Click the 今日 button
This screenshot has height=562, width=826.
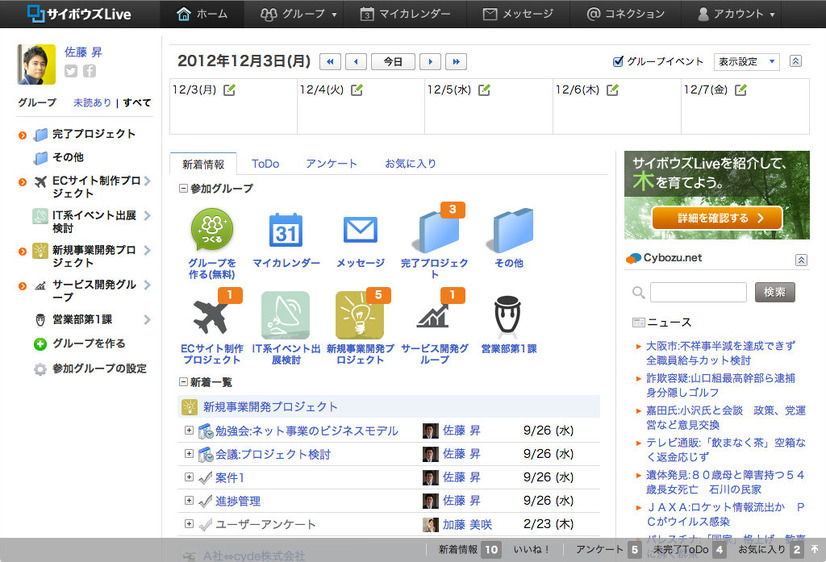pos(393,62)
